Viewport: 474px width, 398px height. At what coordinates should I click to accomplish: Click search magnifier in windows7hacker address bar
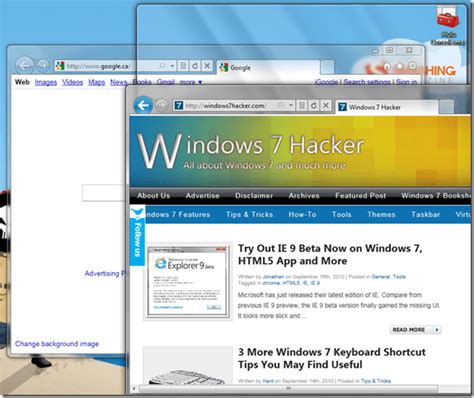click(281, 106)
